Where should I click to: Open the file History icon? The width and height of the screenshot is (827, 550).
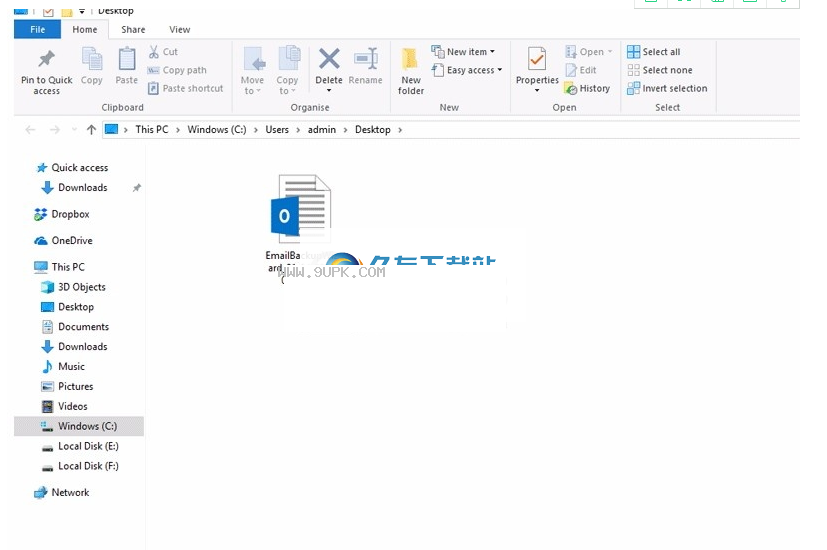[571, 88]
